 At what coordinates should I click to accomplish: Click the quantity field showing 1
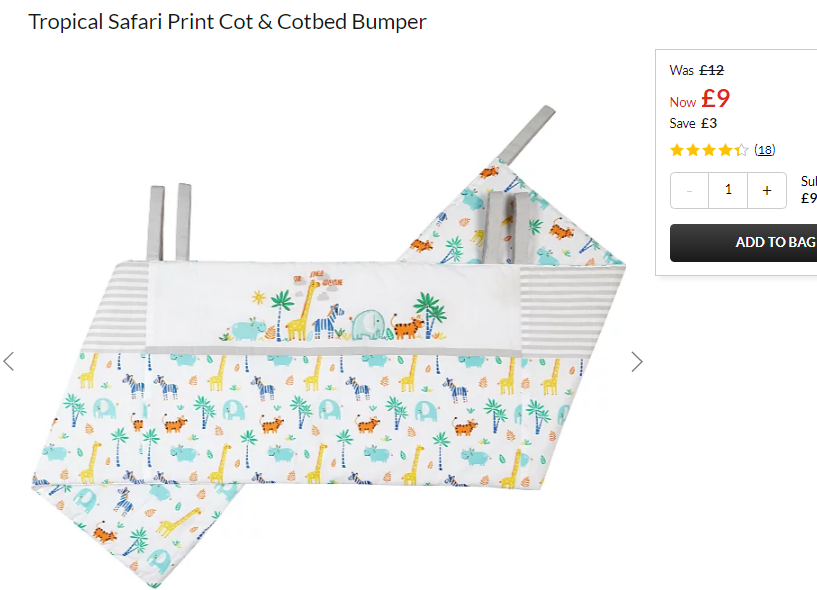pyautogui.click(x=728, y=190)
